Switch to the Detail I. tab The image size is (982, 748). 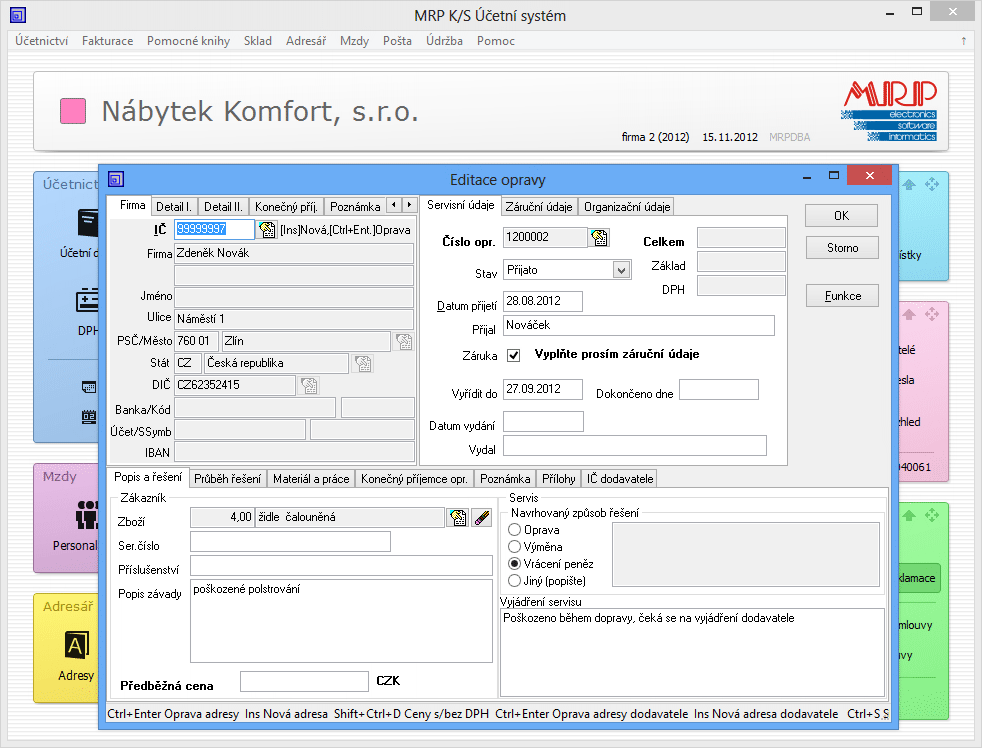coord(173,207)
